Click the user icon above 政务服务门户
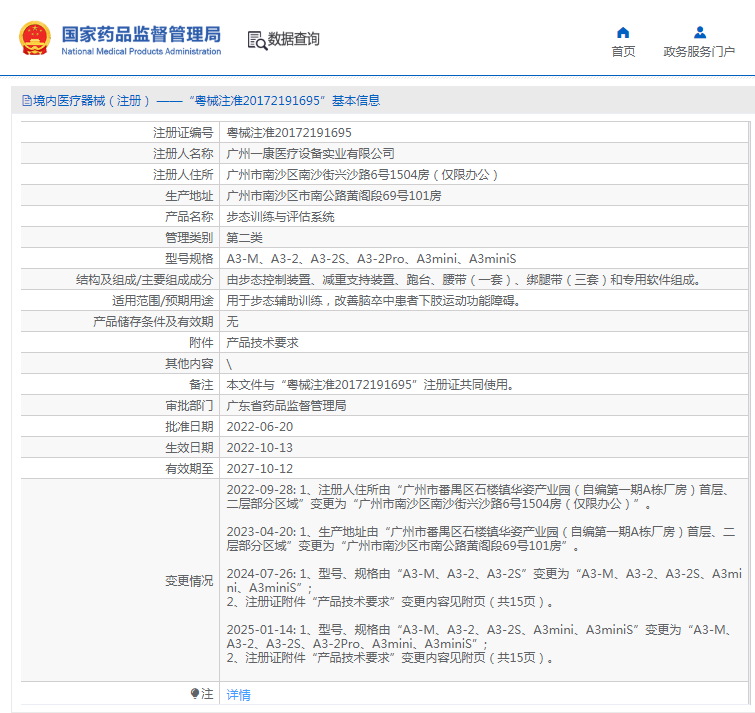755x713 pixels. coord(700,33)
